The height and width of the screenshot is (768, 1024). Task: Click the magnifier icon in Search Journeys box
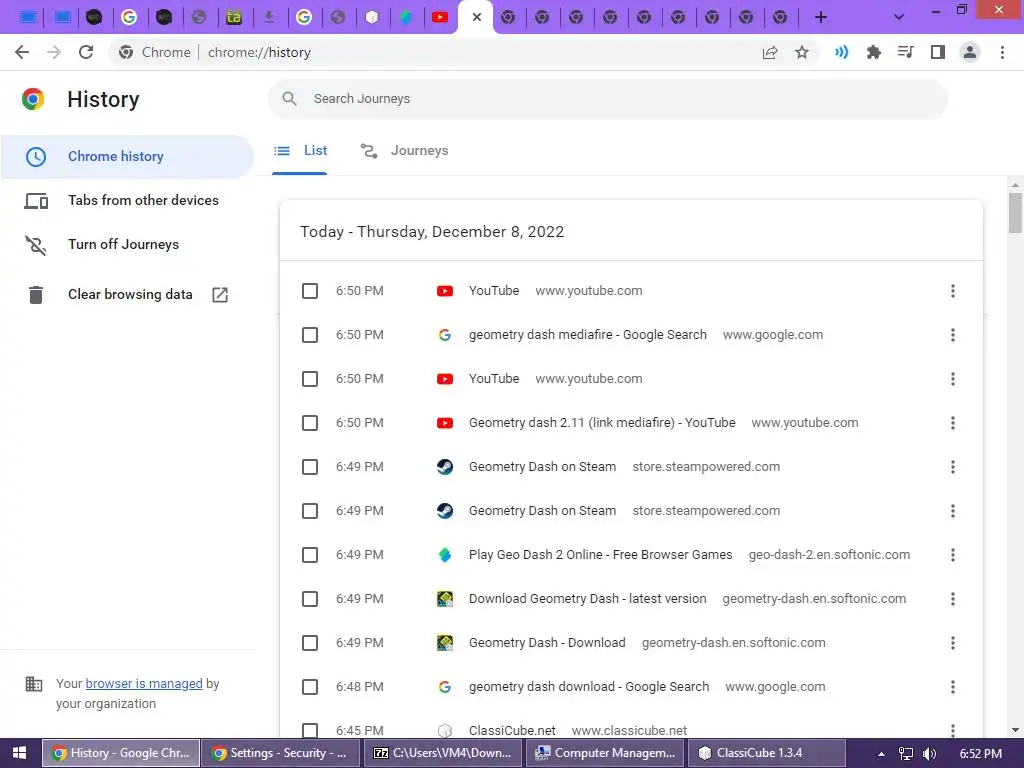pos(289,99)
